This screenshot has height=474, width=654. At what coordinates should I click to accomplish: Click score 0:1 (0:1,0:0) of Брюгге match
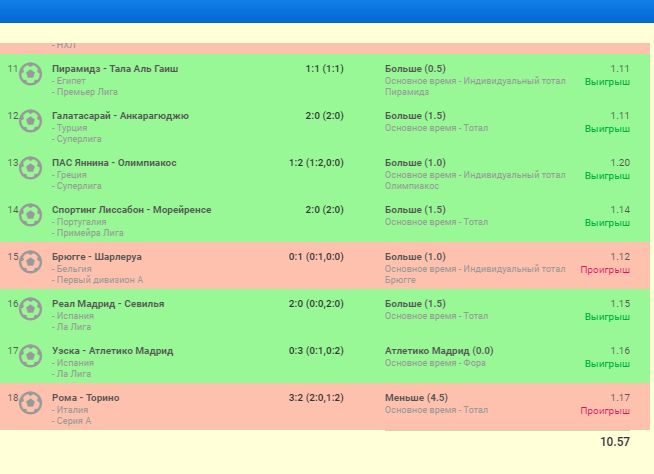(x=316, y=257)
